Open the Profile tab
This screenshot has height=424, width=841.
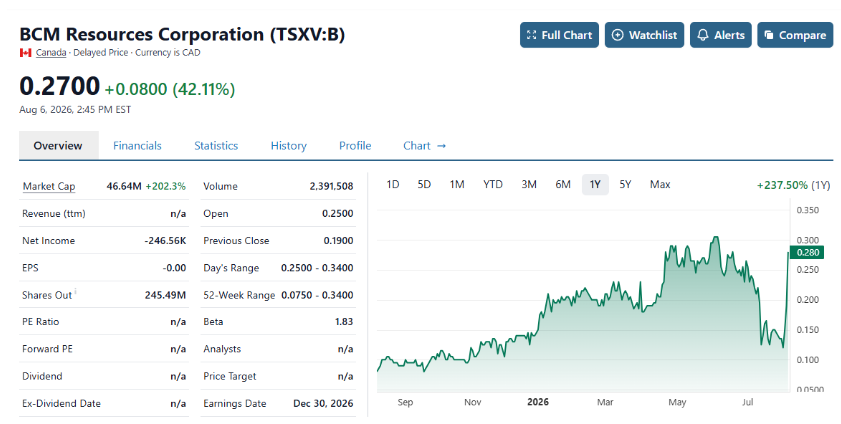pos(355,146)
